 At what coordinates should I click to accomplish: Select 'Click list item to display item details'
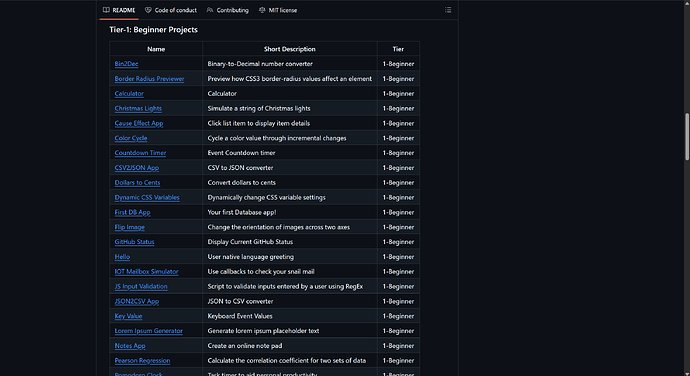pyautogui.click(x=259, y=123)
